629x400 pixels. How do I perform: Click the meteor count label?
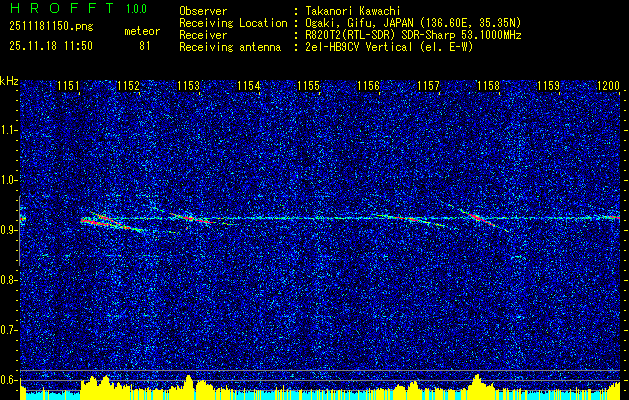(x=142, y=31)
